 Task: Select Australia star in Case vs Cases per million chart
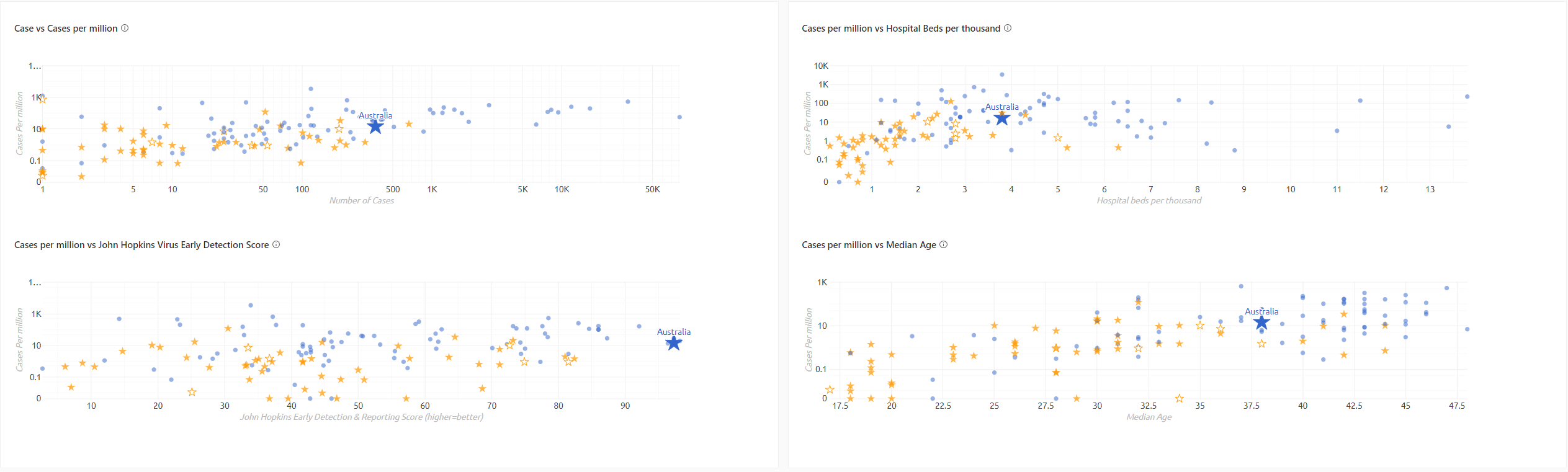tap(375, 127)
